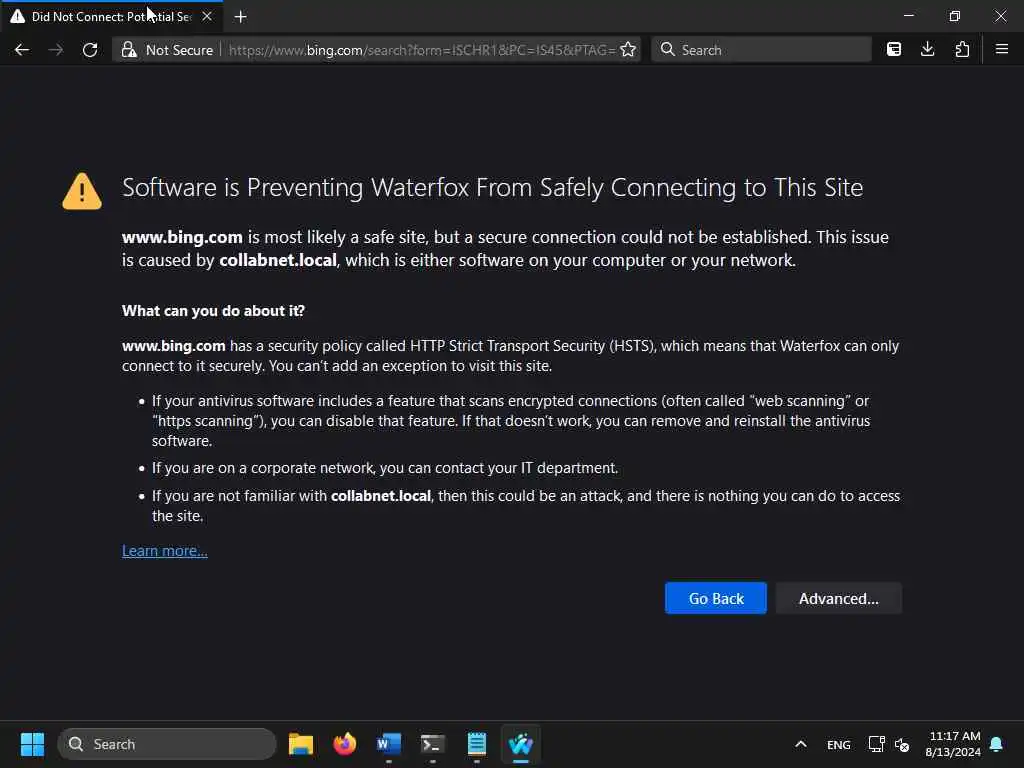The image size is (1024, 768).
Task: Click the forward navigation arrow
Action: (x=56, y=50)
